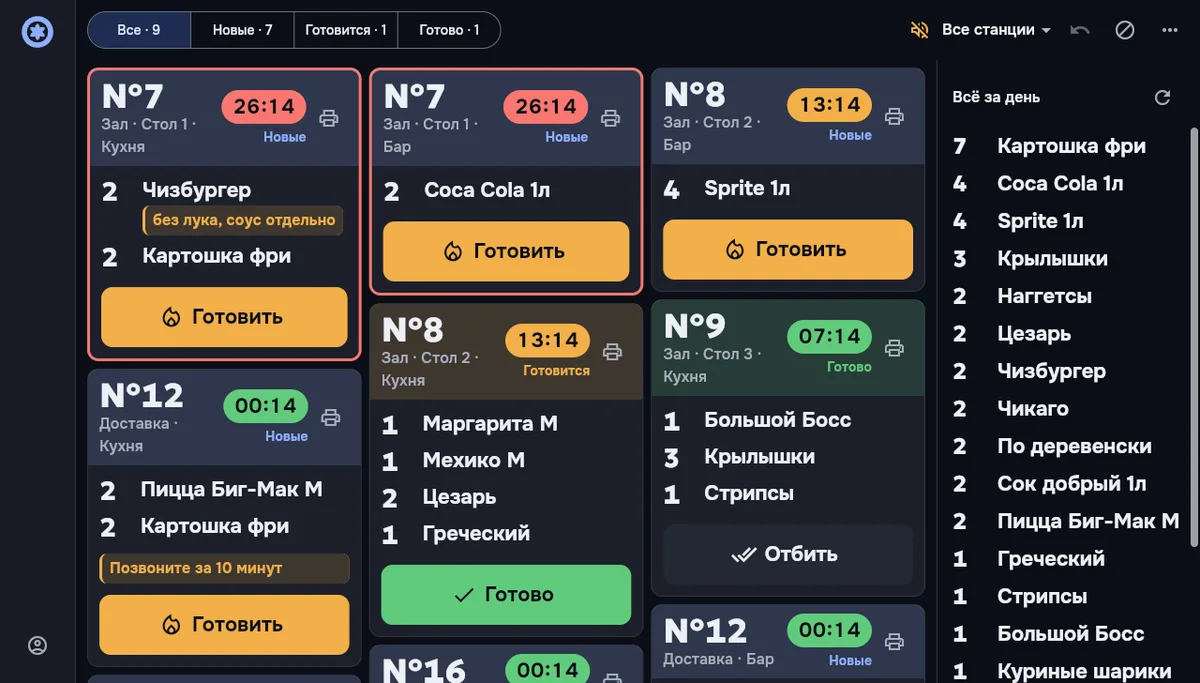This screenshot has width=1200, height=683.
Task: Click the 07:14 timer on order №9
Action: click(830, 337)
